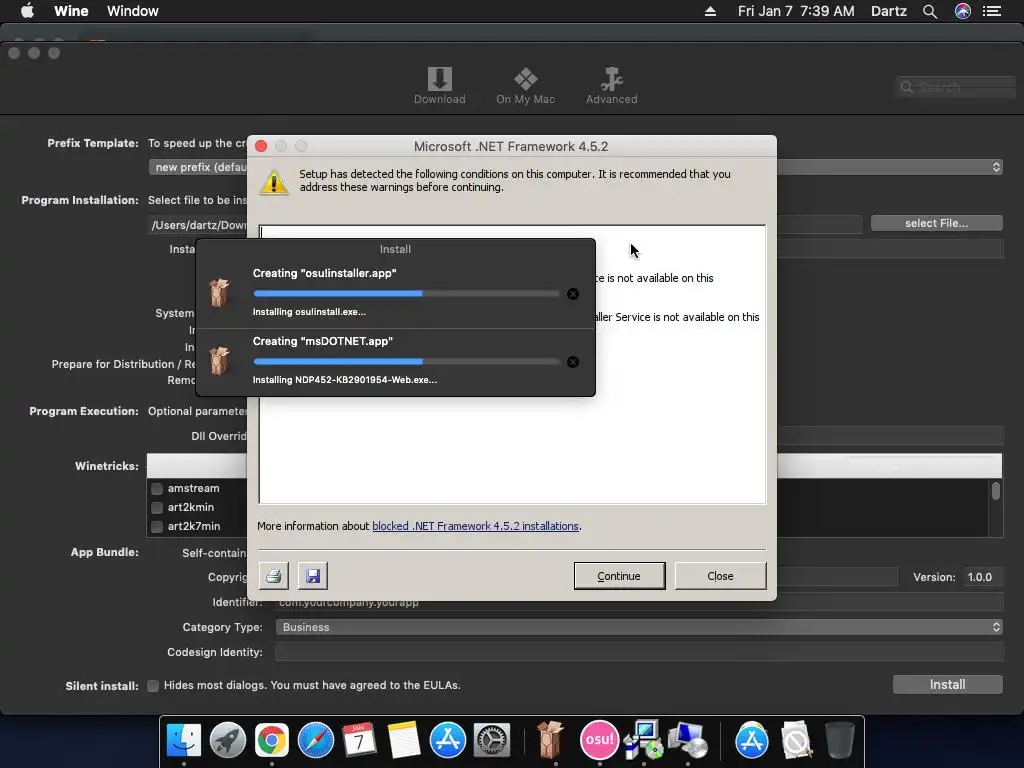Open Launchpad rocket in the Dock

pyautogui.click(x=227, y=740)
